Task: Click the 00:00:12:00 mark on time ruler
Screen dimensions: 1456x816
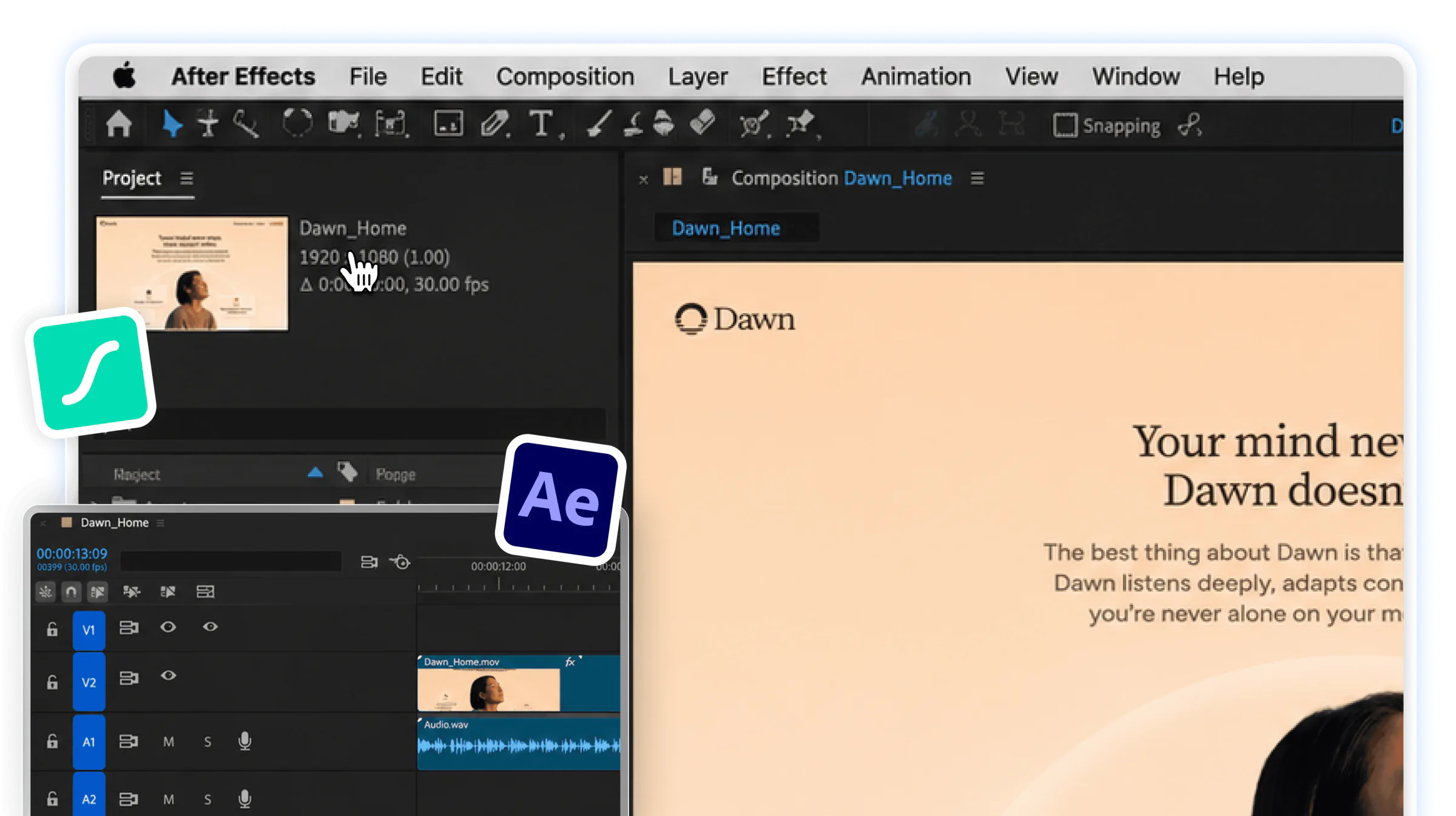Action: point(499,567)
